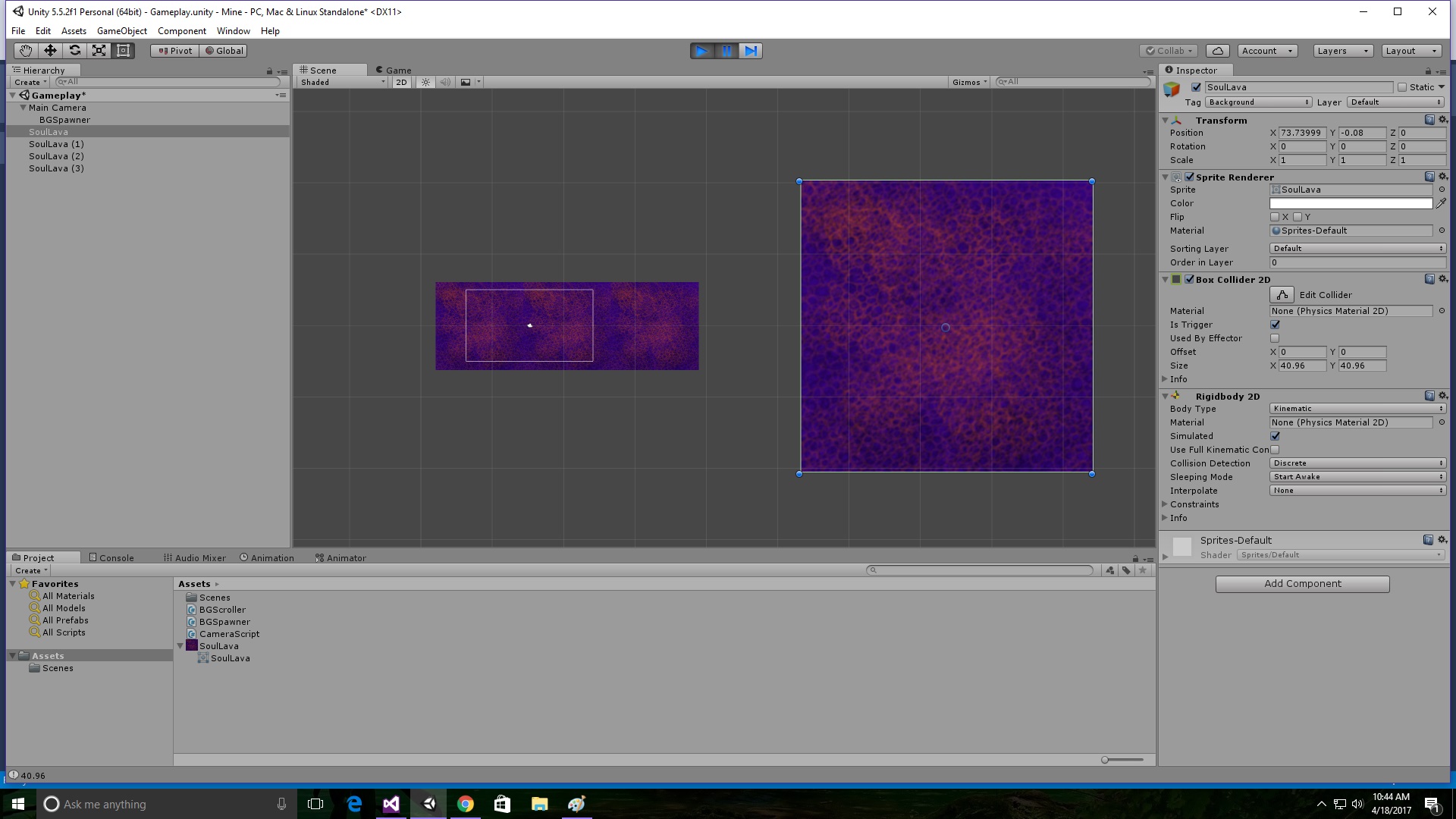Open Unity Cloud services via cloud icon

[1218, 50]
